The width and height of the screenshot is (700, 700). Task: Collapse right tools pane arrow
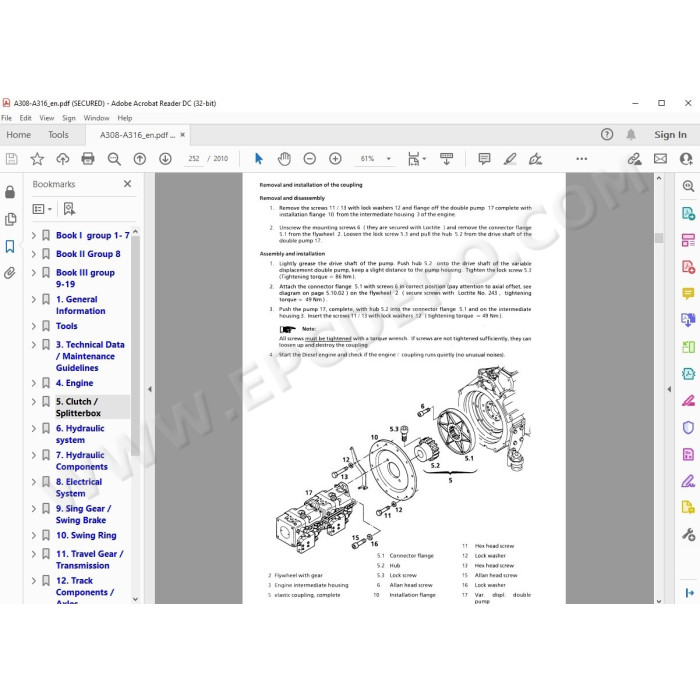coord(669,389)
